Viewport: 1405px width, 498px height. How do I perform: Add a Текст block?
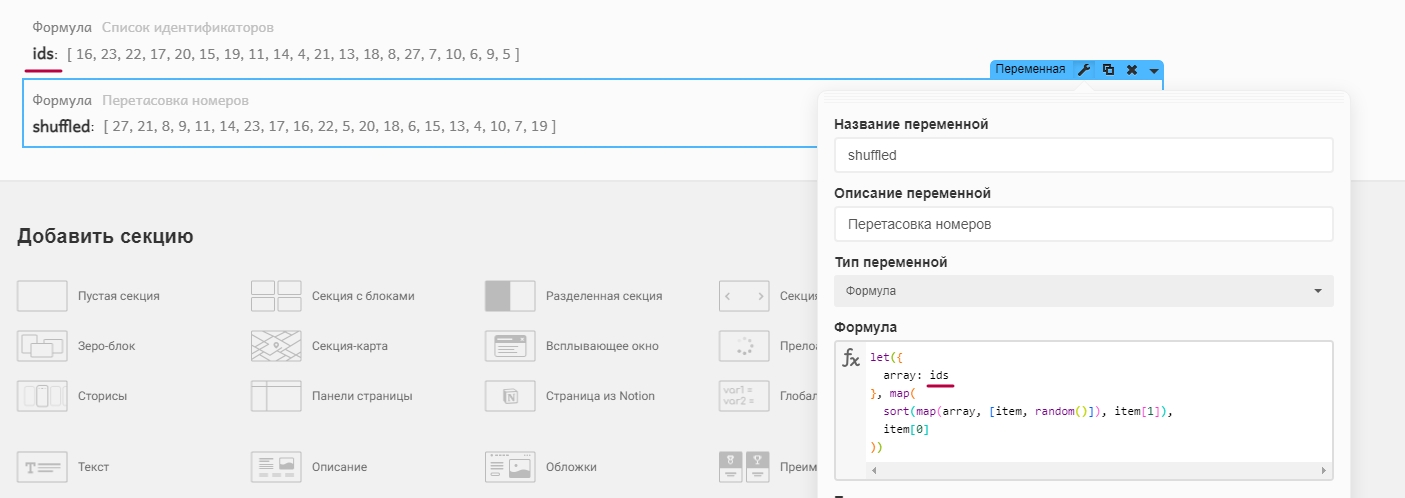pos(63,467)
